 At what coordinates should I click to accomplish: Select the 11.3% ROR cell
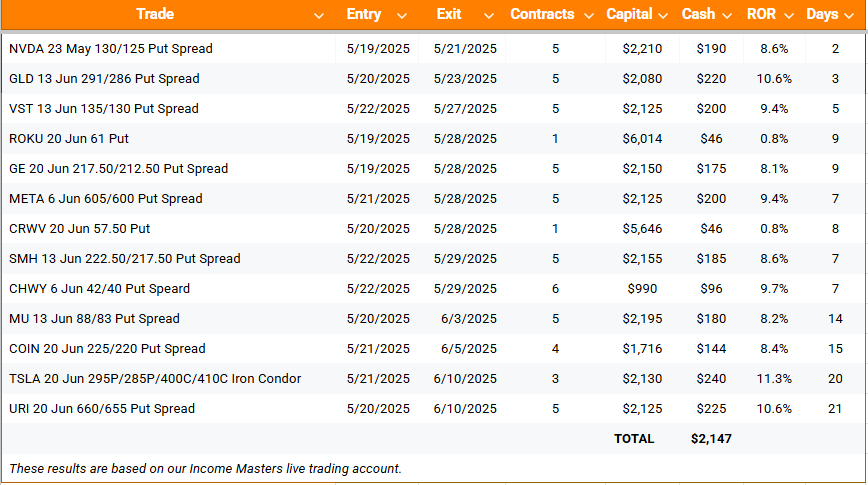click(774, 379)
